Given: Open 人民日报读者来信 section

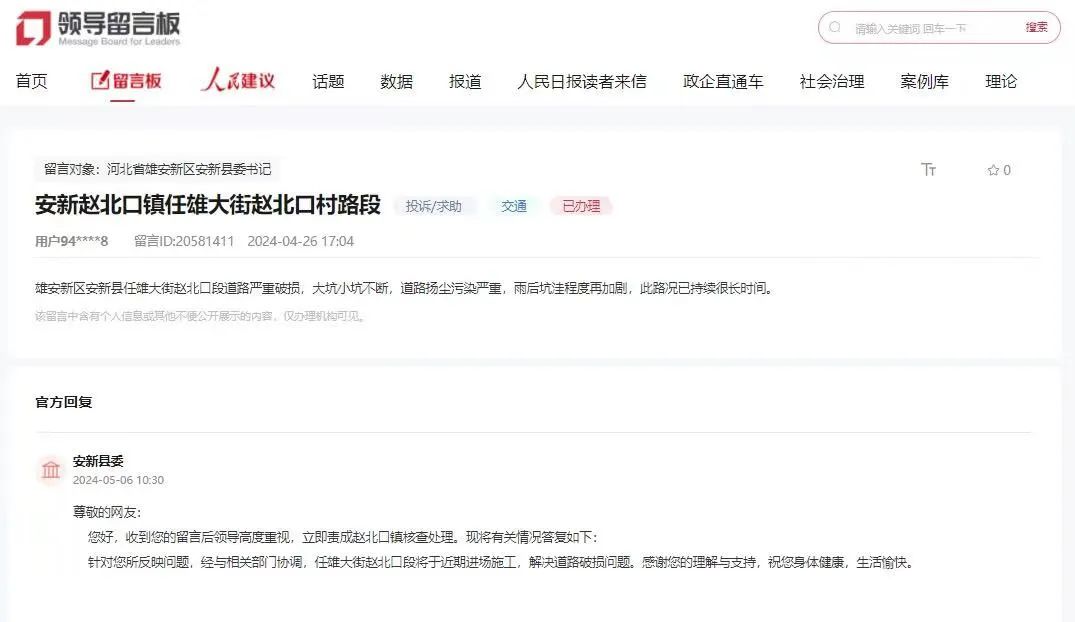Looking at the screenshot, I should pyautogui.click(x=581, y=82).
